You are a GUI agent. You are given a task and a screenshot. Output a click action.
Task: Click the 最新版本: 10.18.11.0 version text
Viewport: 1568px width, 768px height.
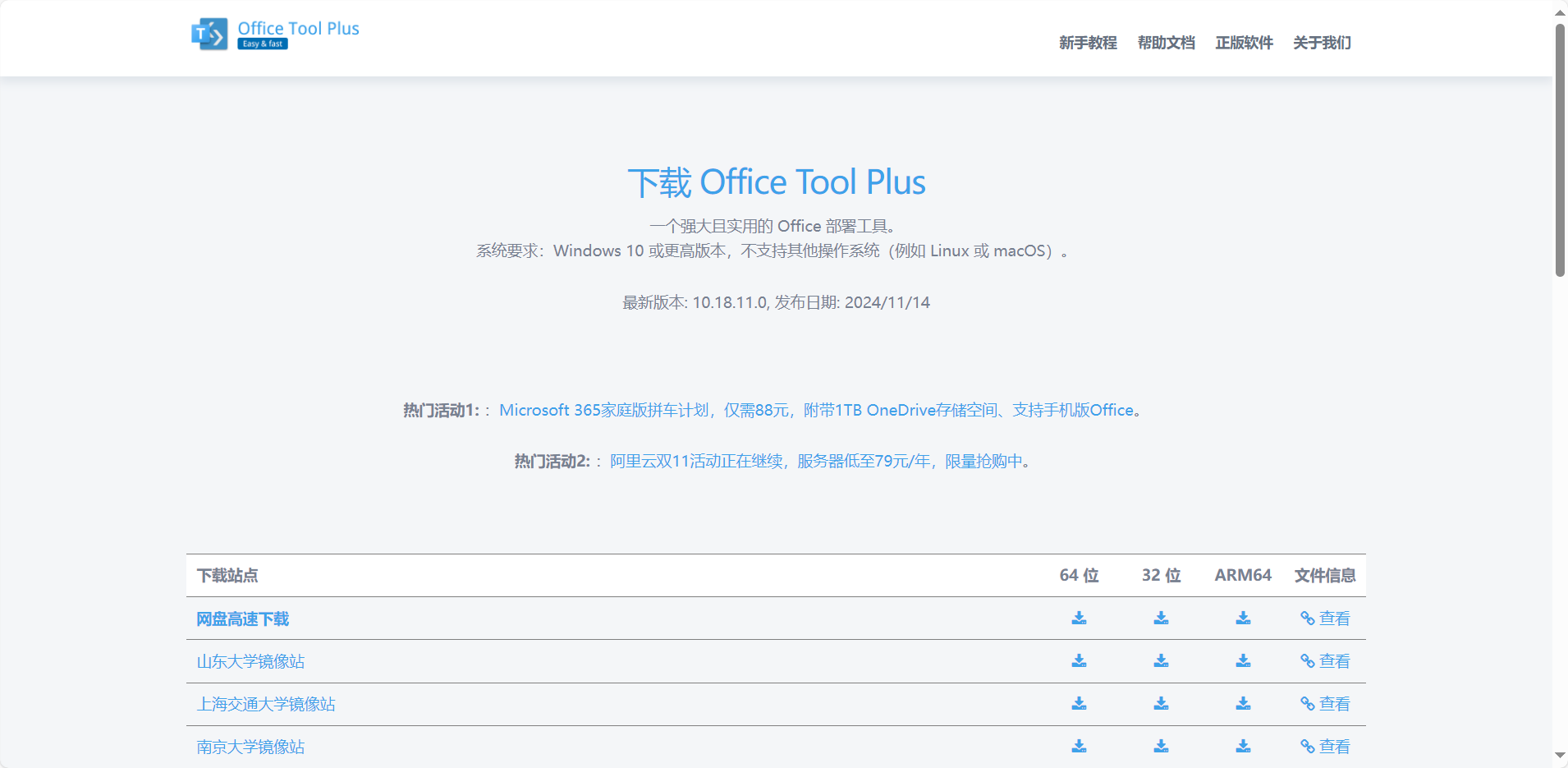click(695, 302)
